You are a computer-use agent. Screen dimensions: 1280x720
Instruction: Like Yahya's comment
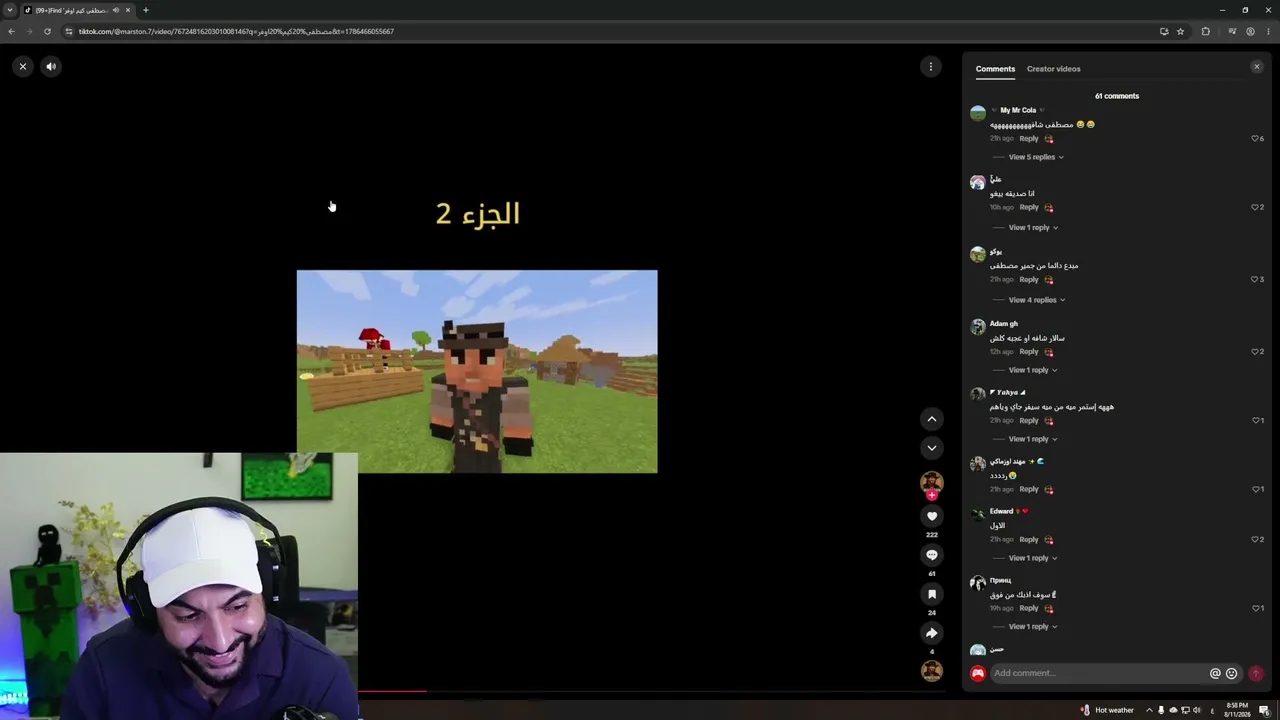(x=1256, y=420)
